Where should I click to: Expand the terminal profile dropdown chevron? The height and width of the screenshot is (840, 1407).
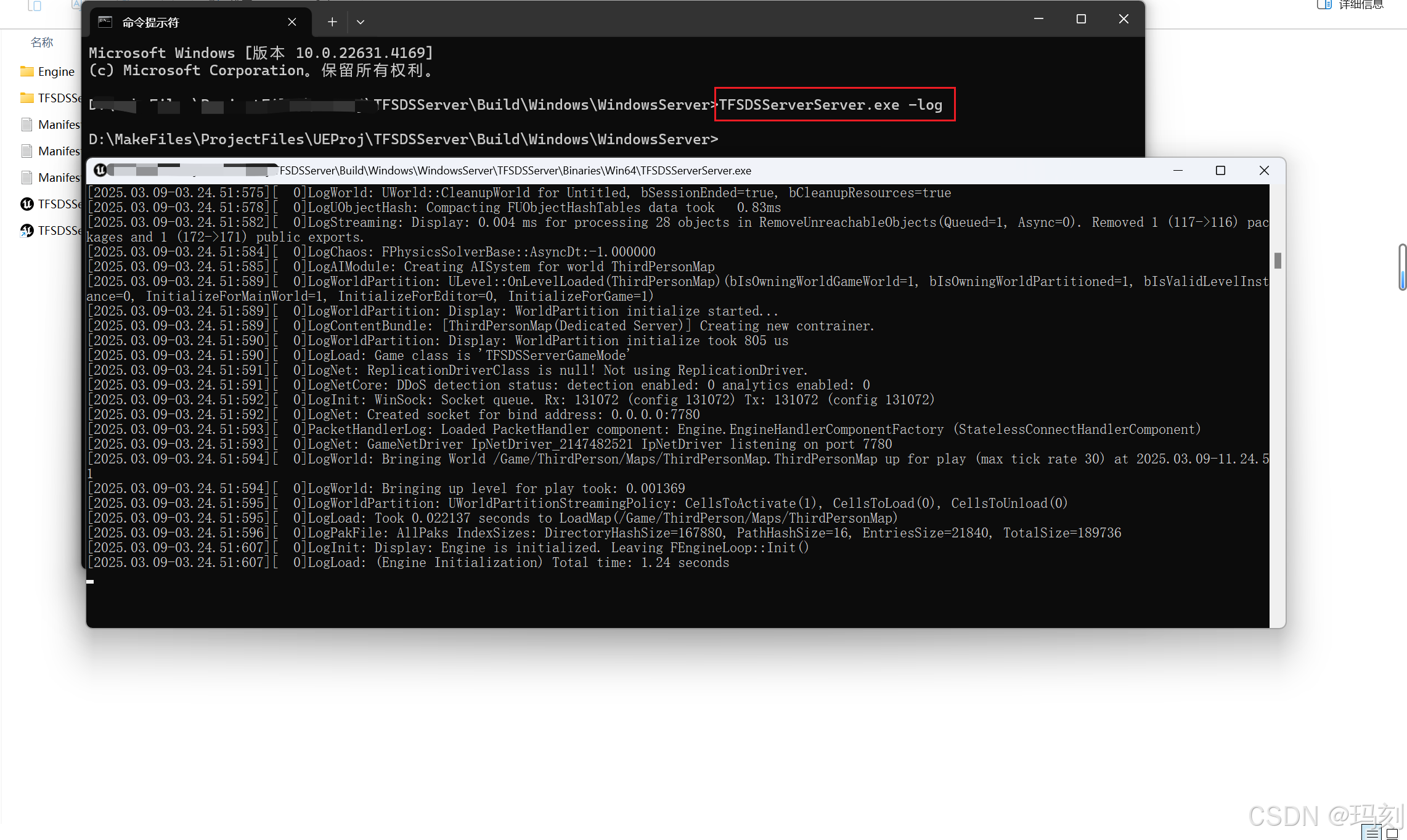[x=361, y=22]
